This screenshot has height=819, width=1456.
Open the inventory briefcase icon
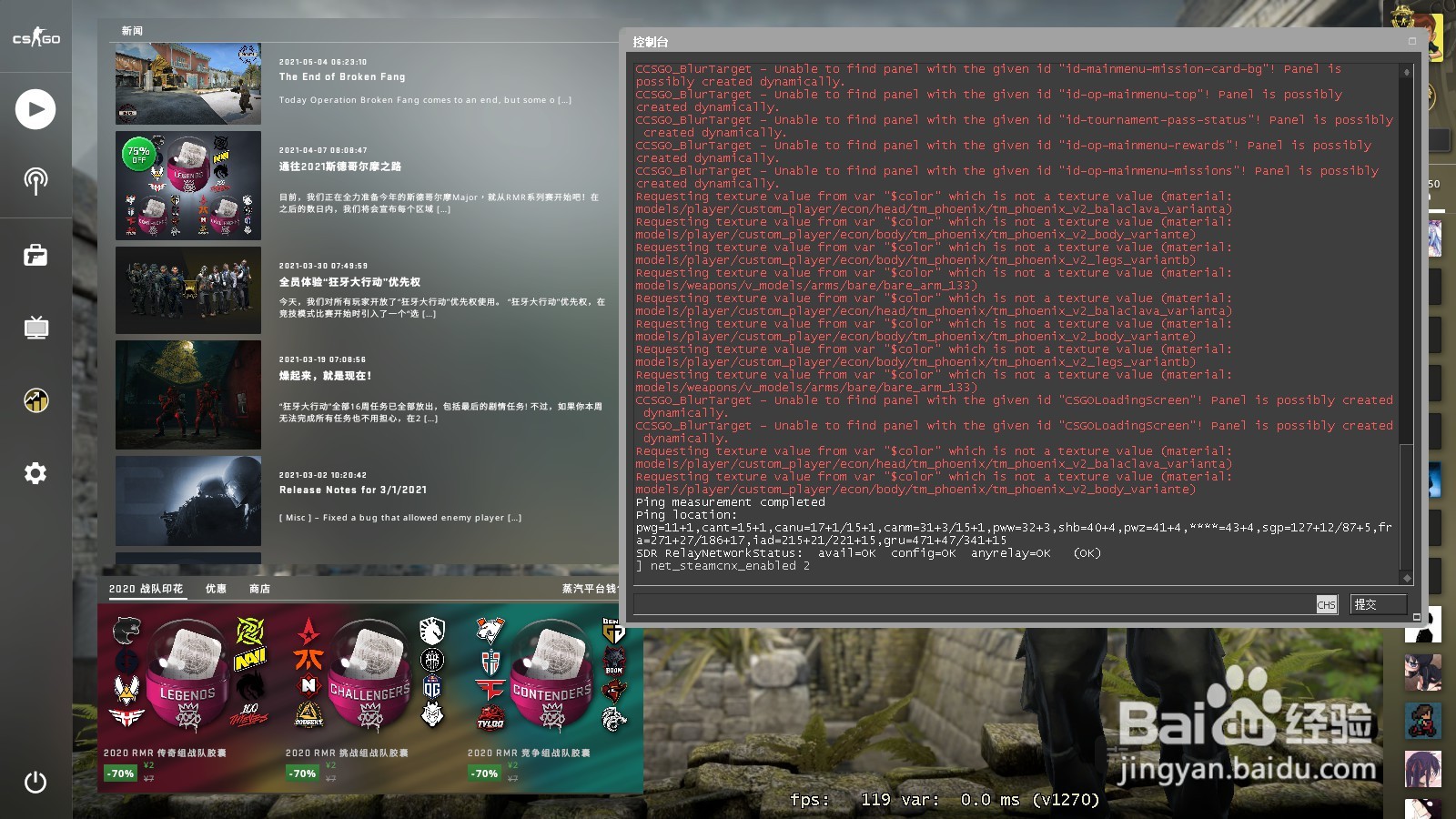click(35, 255)
